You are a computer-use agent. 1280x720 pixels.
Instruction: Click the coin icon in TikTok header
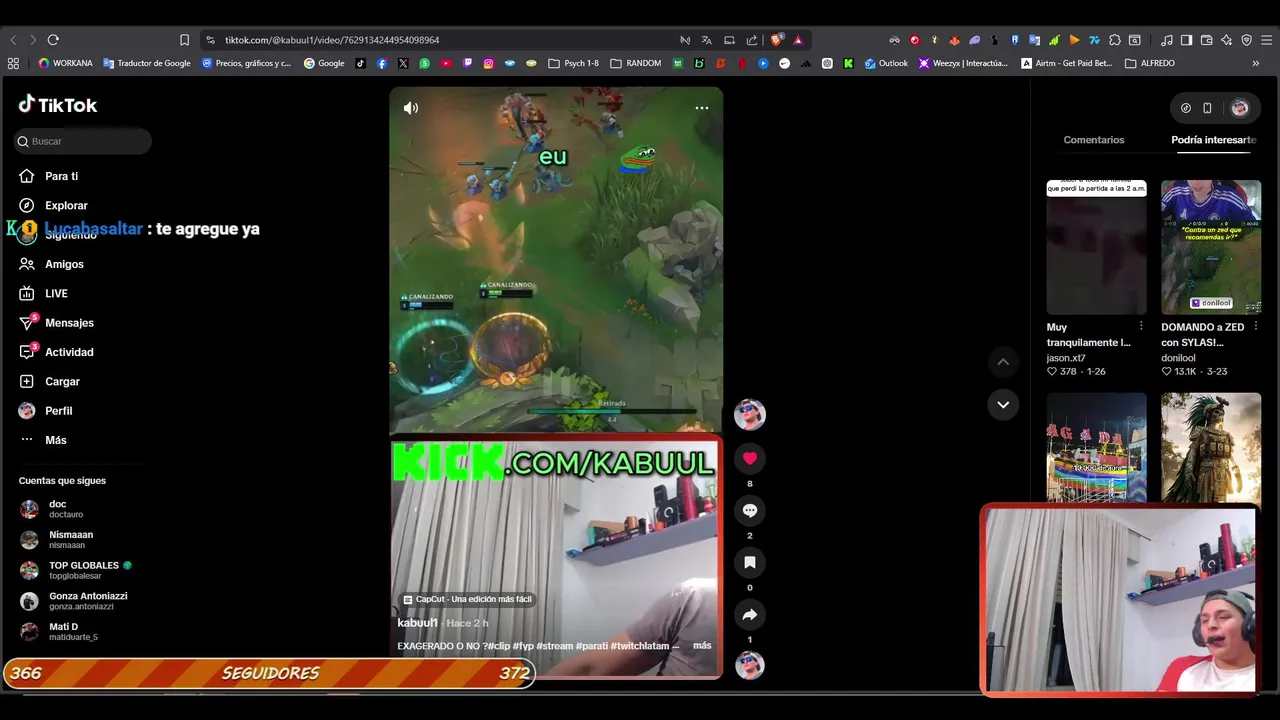tap(1186, 108)
